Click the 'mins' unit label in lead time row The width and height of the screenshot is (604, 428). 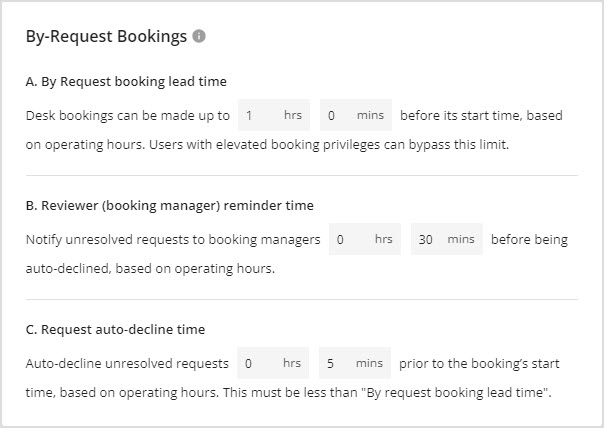click(370, 115)
